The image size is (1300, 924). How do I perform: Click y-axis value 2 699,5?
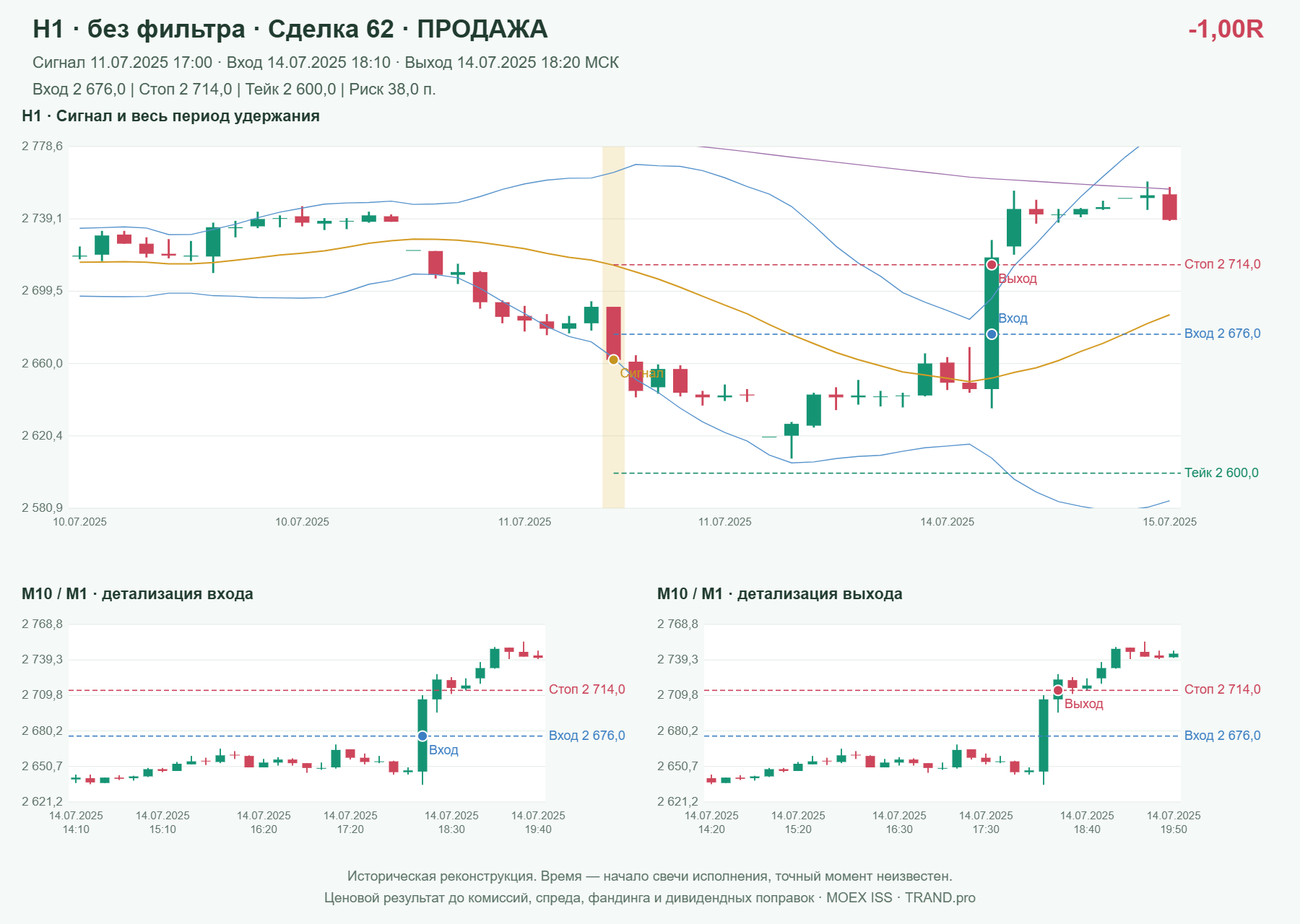click(x=42, y=290)
